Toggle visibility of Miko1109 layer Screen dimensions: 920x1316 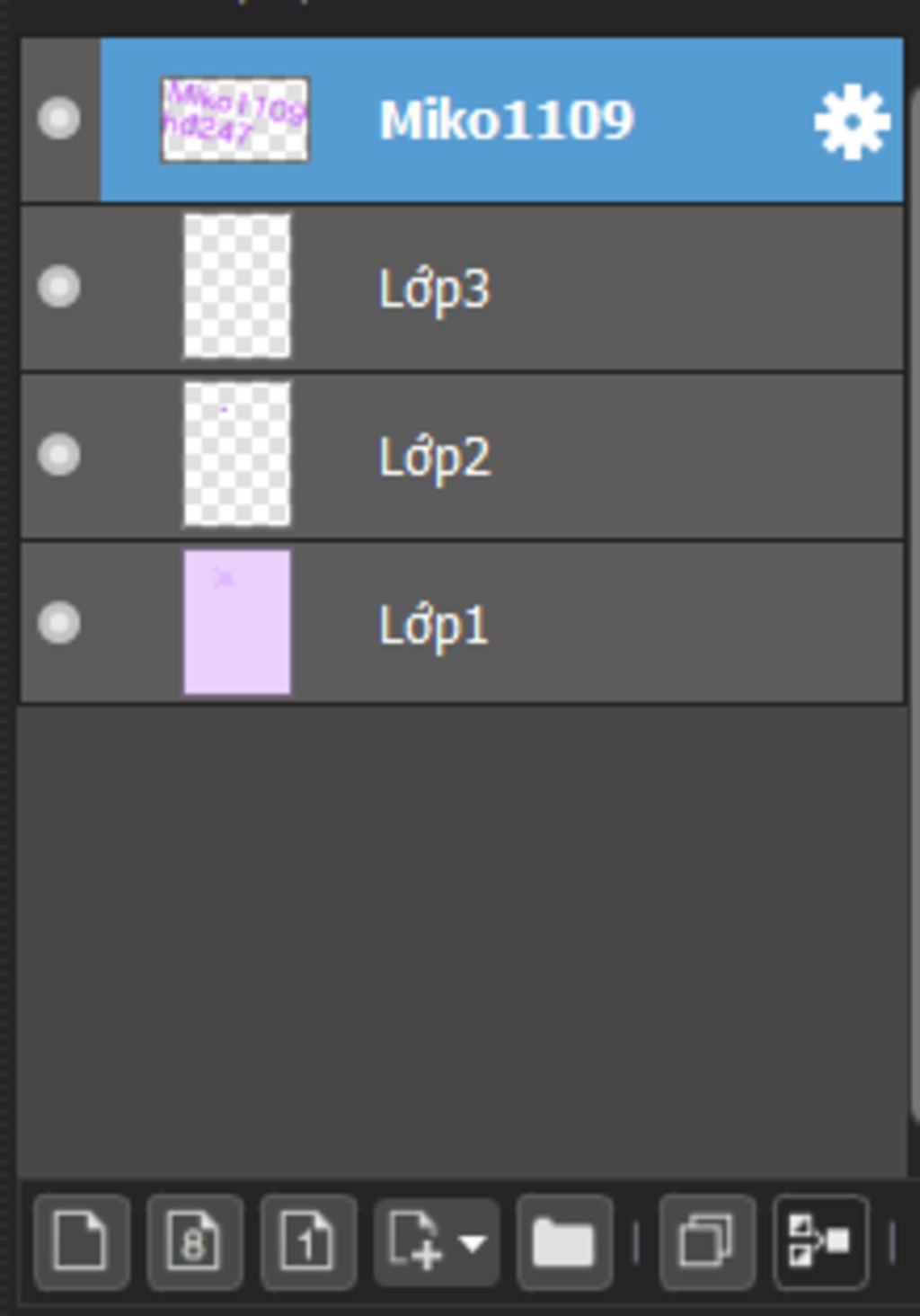[x=59, y=119]
